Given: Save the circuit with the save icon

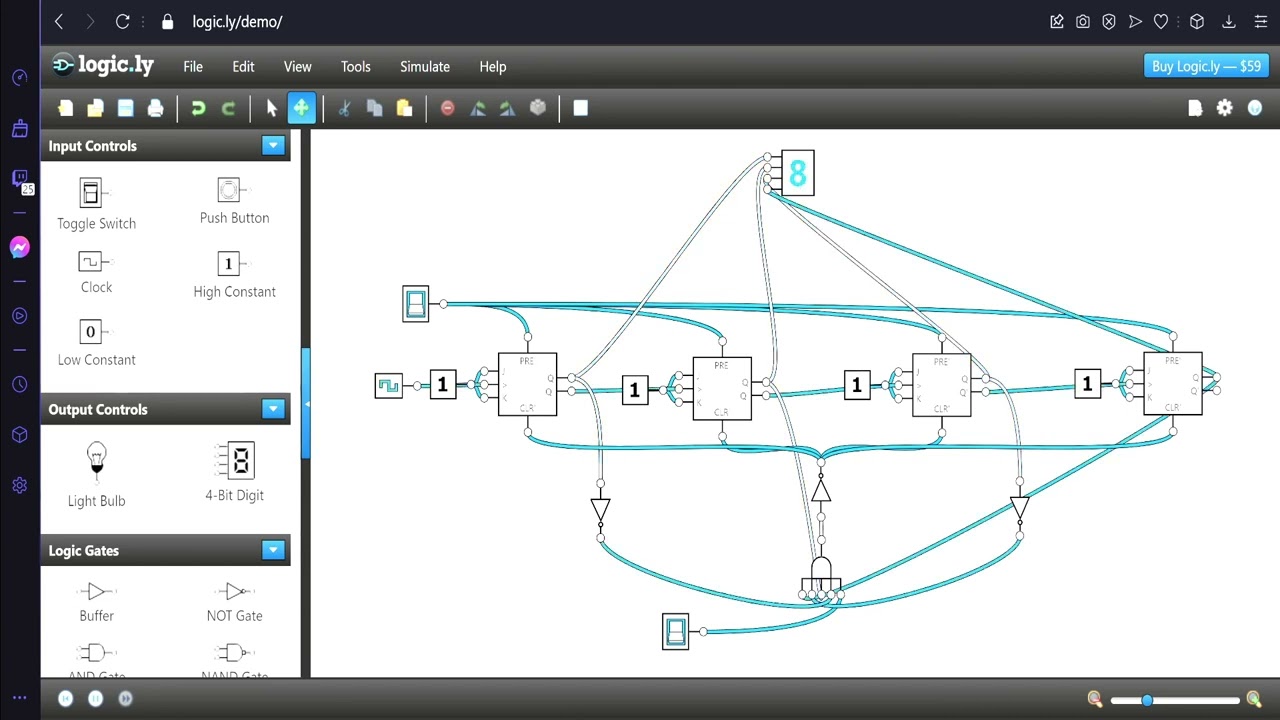Looking at the screenshot, I should click(x=126, y=108).
